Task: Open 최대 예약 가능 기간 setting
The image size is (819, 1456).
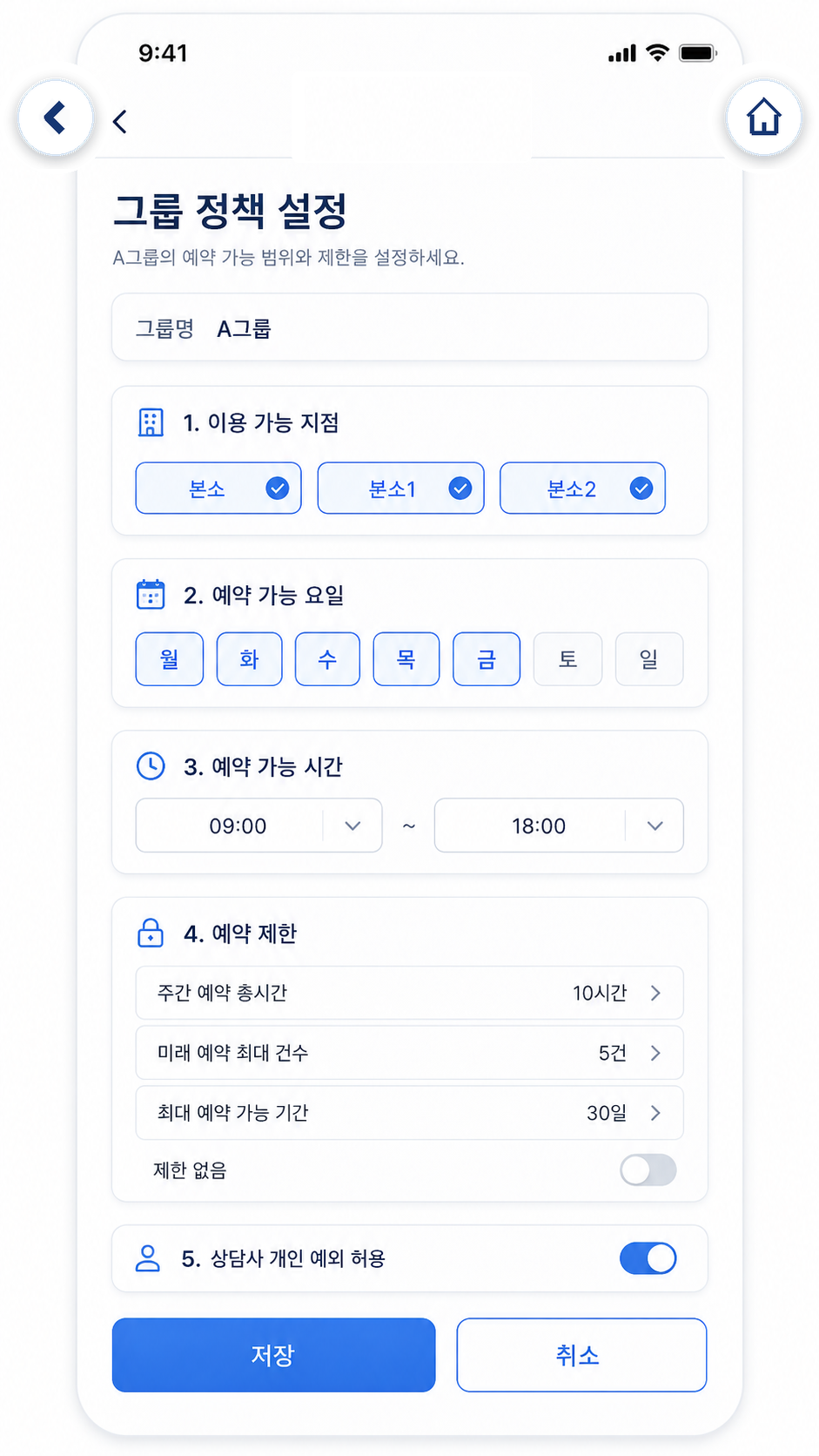Action: 409,1113
